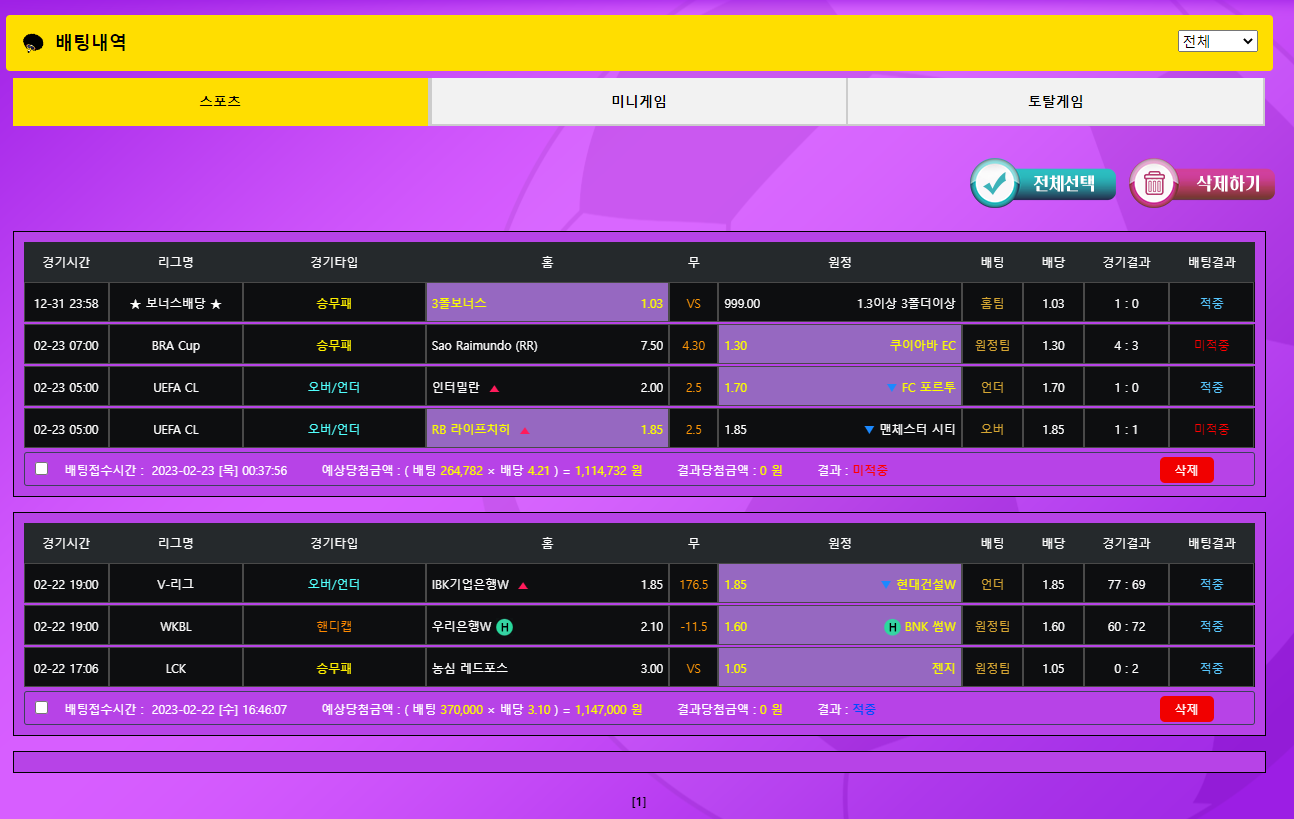This screenshot has height=819, width=1294.
Task: Click blue down arrow beside 맨체스터 시티
Action: click(869, 430)
